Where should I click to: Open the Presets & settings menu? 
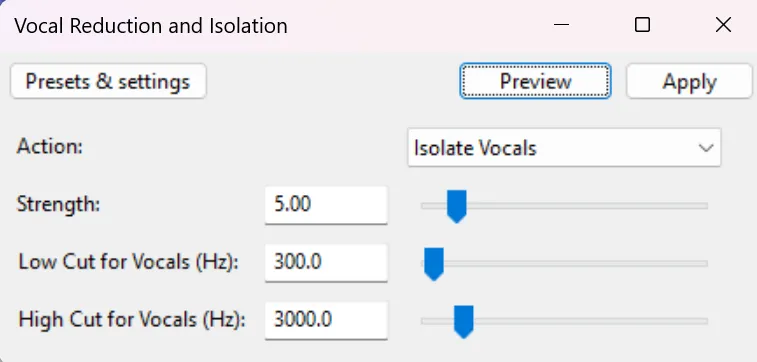pyautogui.click(x=108, y=81)
